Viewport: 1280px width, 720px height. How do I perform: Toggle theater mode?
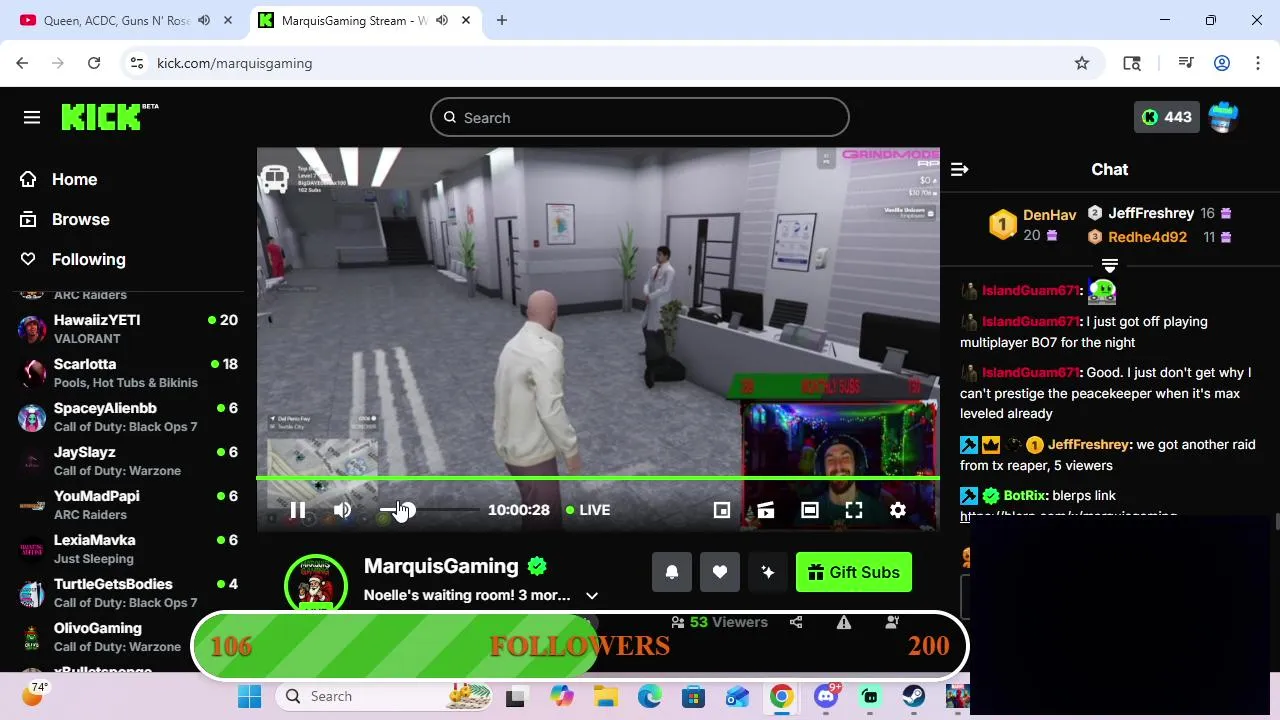[x=810, y=510]
